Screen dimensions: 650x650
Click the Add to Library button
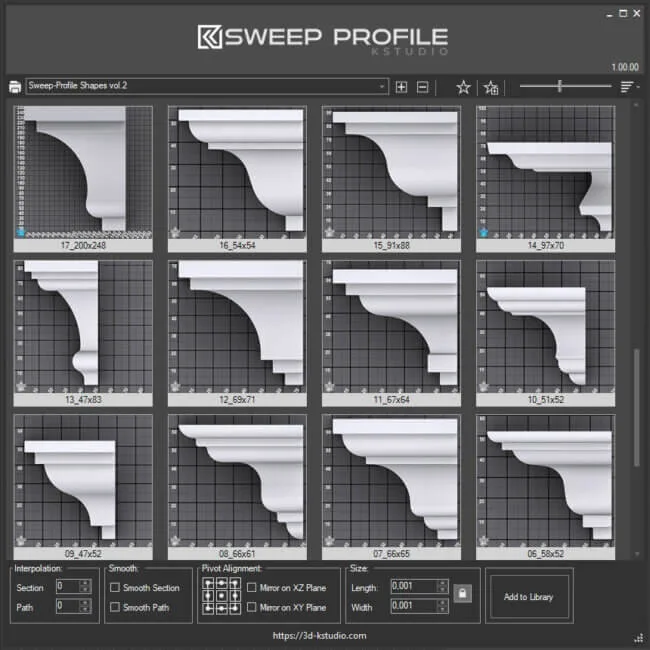(x=529, y=597)
